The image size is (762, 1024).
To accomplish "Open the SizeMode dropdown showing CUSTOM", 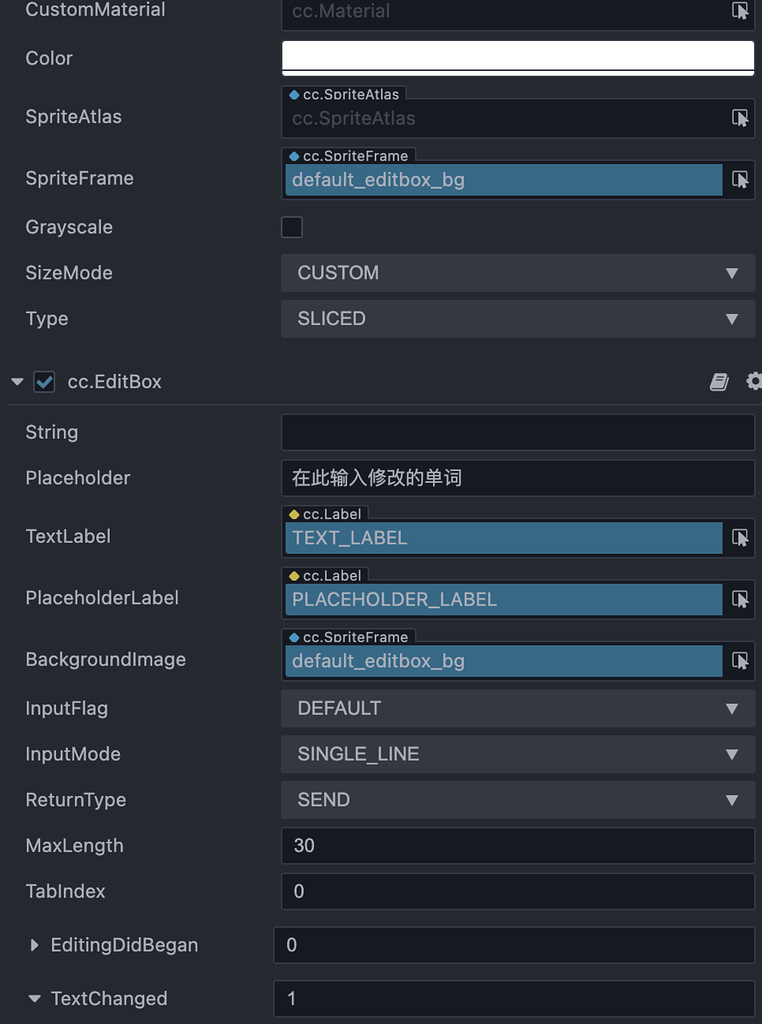I will 517,272.
